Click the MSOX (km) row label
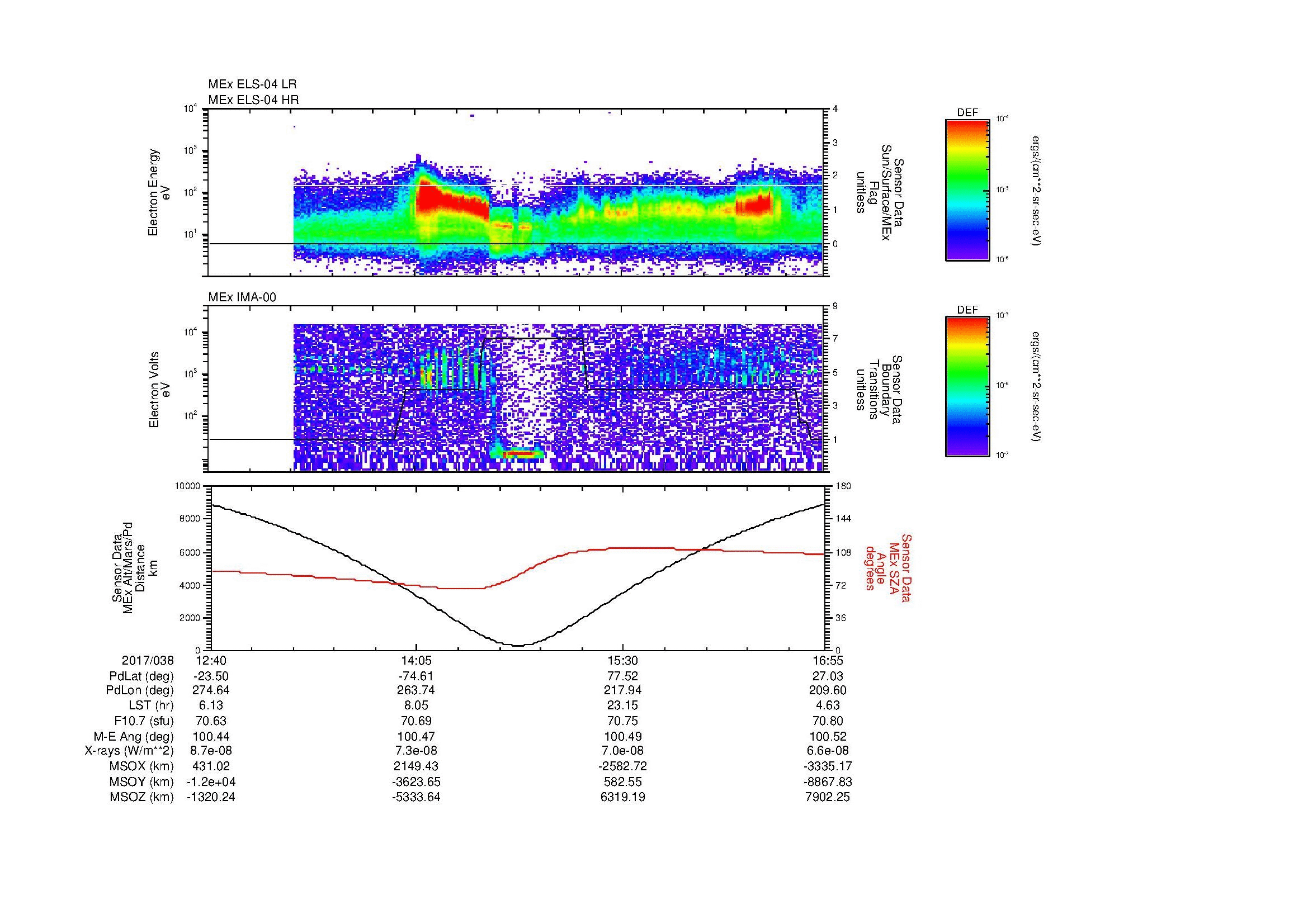1308x924 pixels. point(141,766)
